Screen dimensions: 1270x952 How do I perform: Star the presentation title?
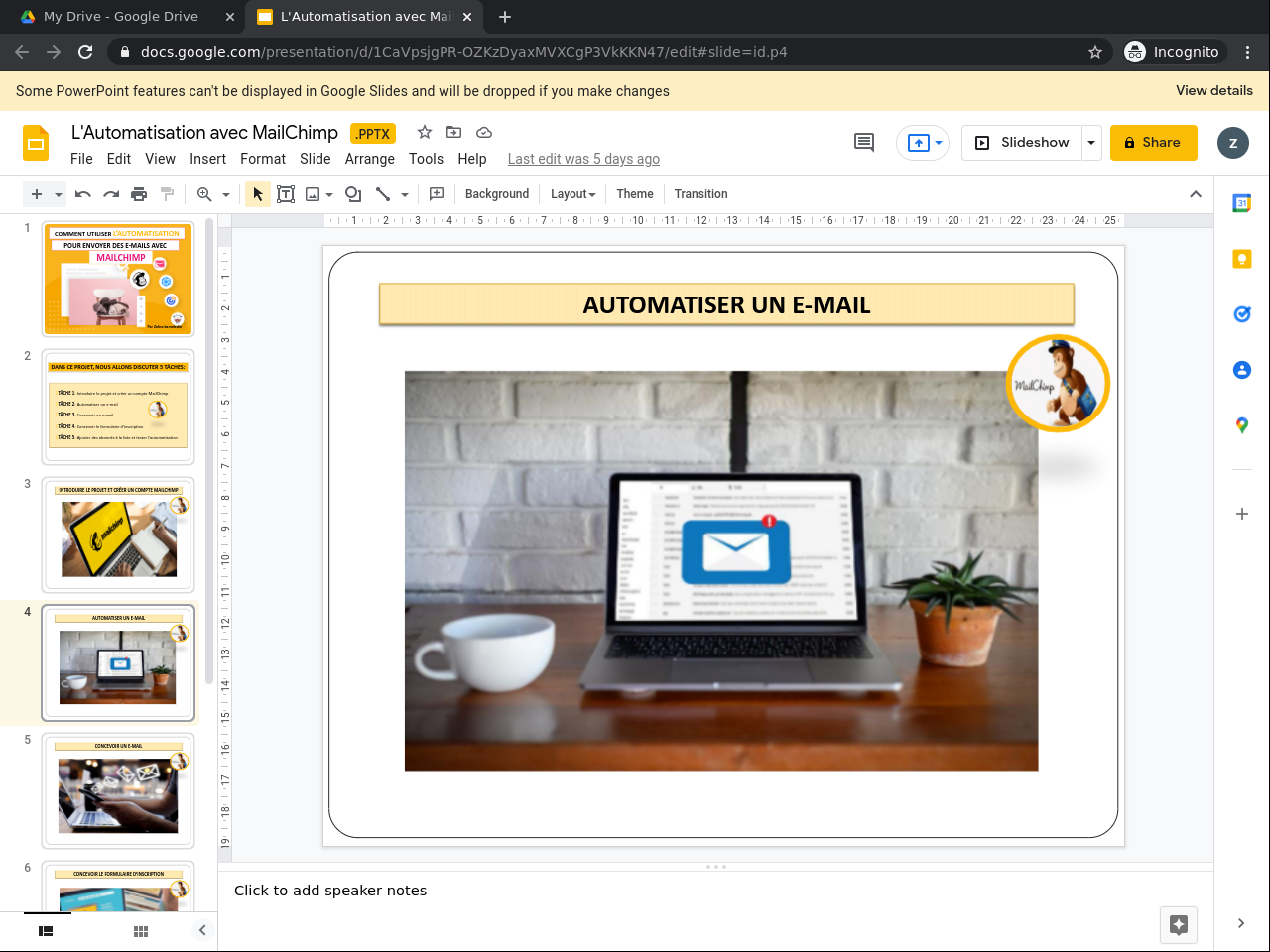(x=425, y=132)
